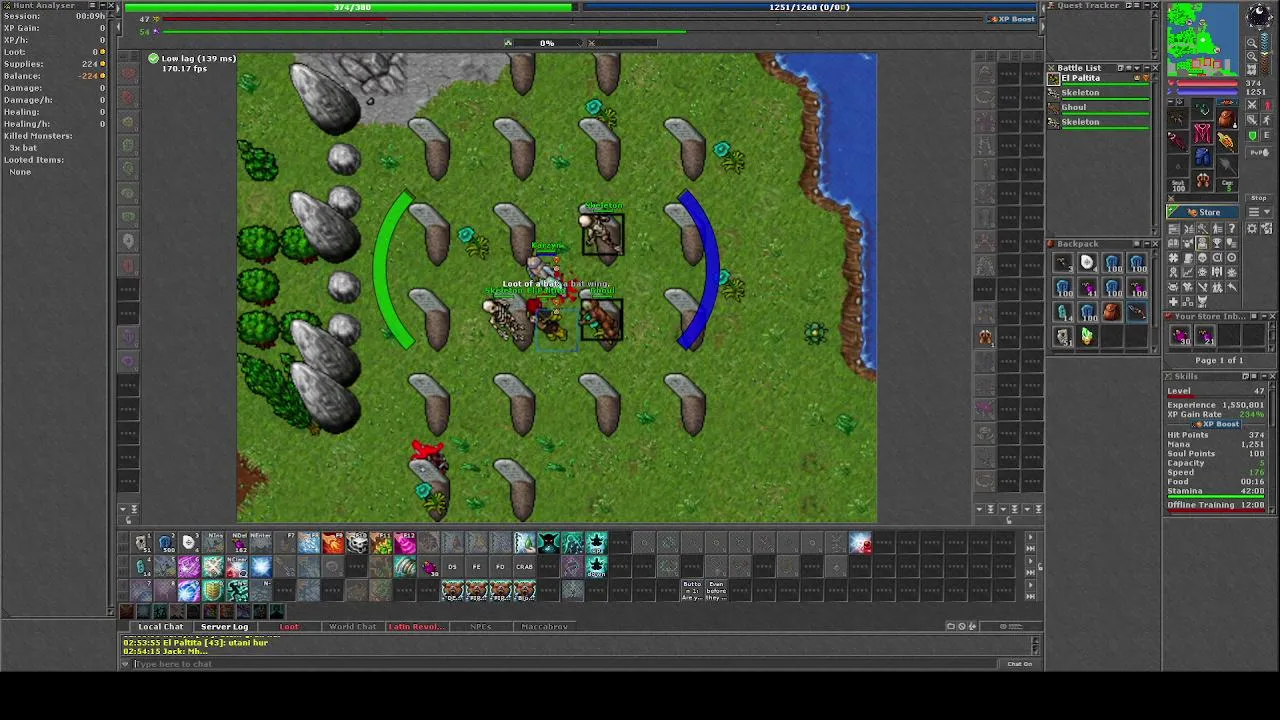Click the white plus icon in widget grid
The height and width of the screenshot is (720, 1280).
click(1173, 302)
